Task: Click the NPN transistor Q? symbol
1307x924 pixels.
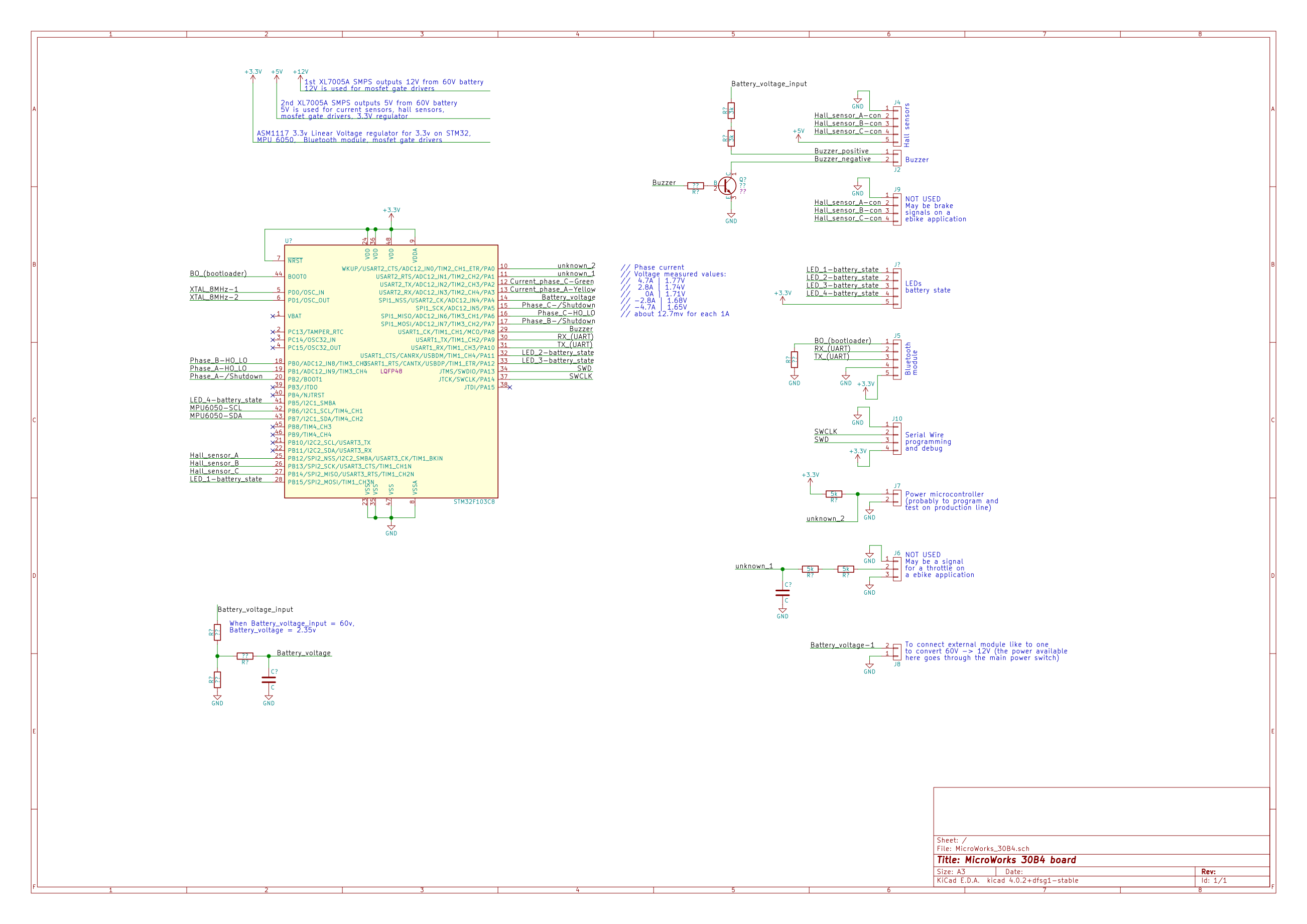Action: point(727,186)
